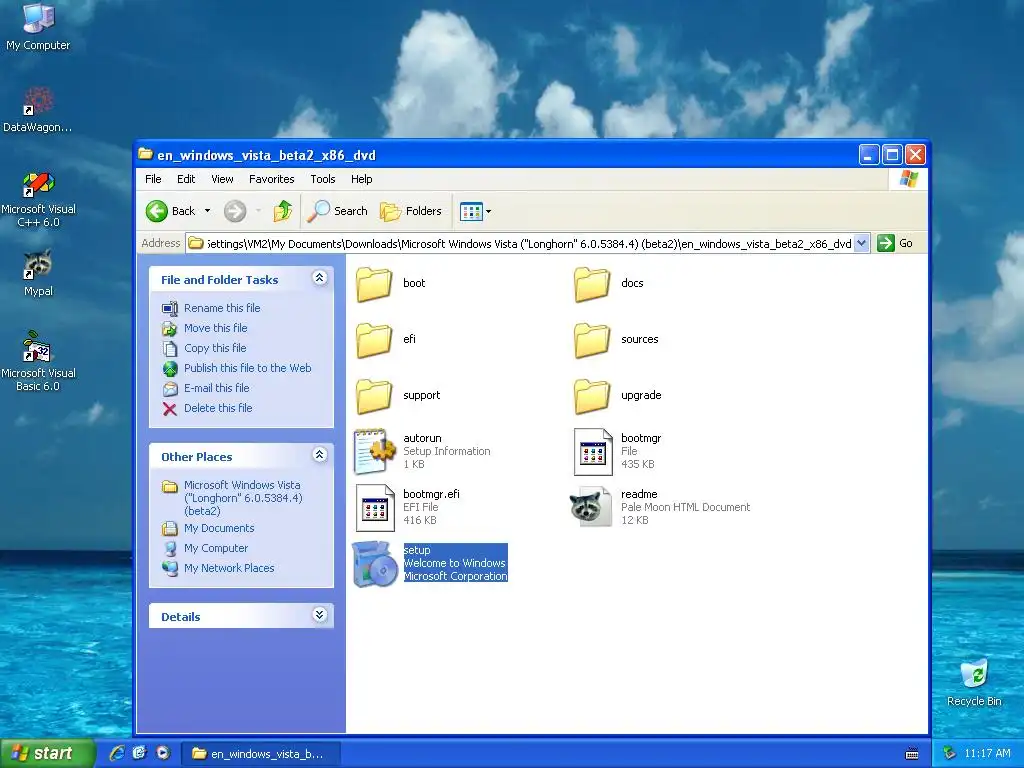Image resolution: width=1024 pixels, height=768 pixels.
Task: Open the Favorites menu
Action: coord(272,179)
